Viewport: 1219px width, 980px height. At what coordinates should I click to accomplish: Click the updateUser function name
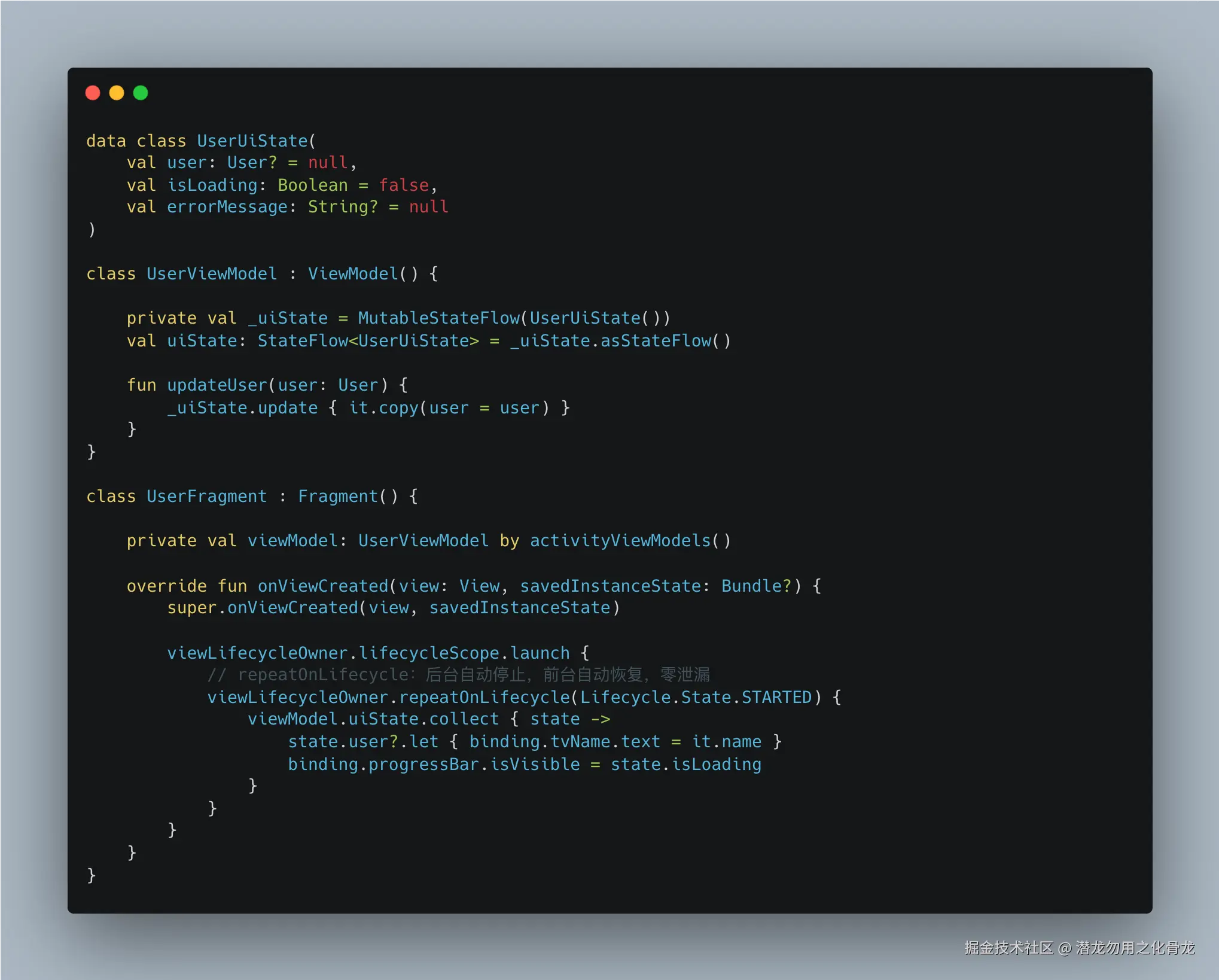(217, 385)
